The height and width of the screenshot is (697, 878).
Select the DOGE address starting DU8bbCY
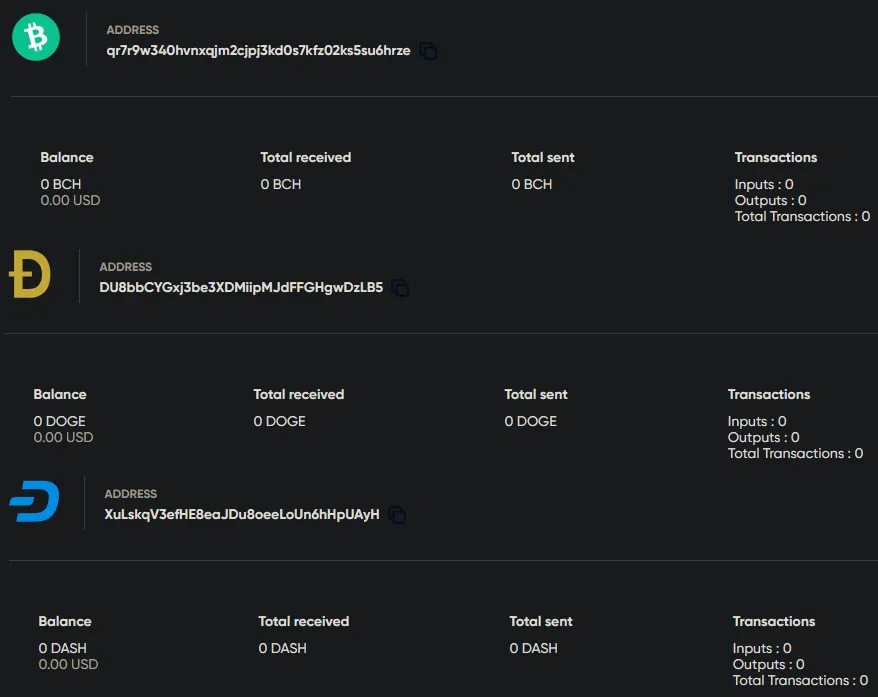241,287
